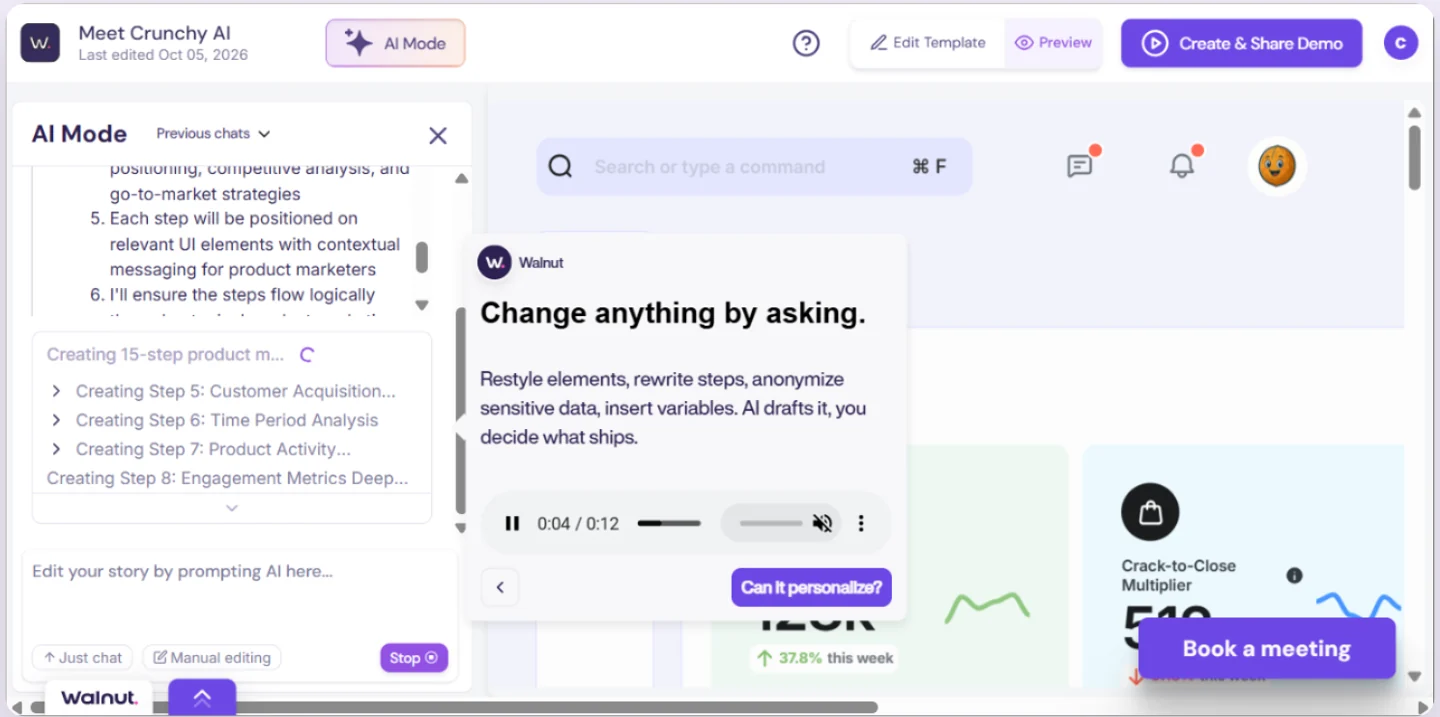Open the notifications bell icon
The width and height of the screenshot is (1440, 717).
coord(1182,166)
